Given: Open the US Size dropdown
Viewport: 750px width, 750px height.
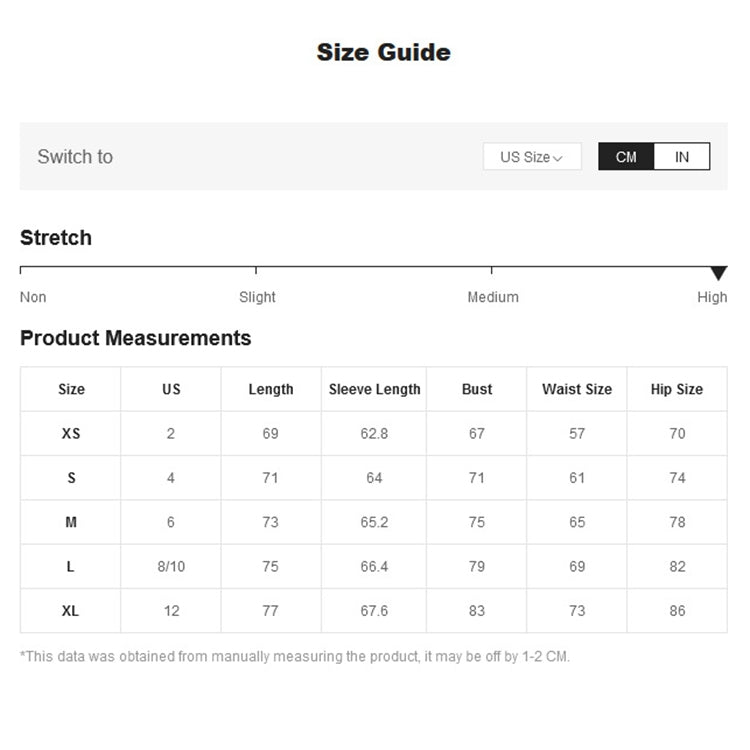Looking at the screenshot, I should [531, 157].
